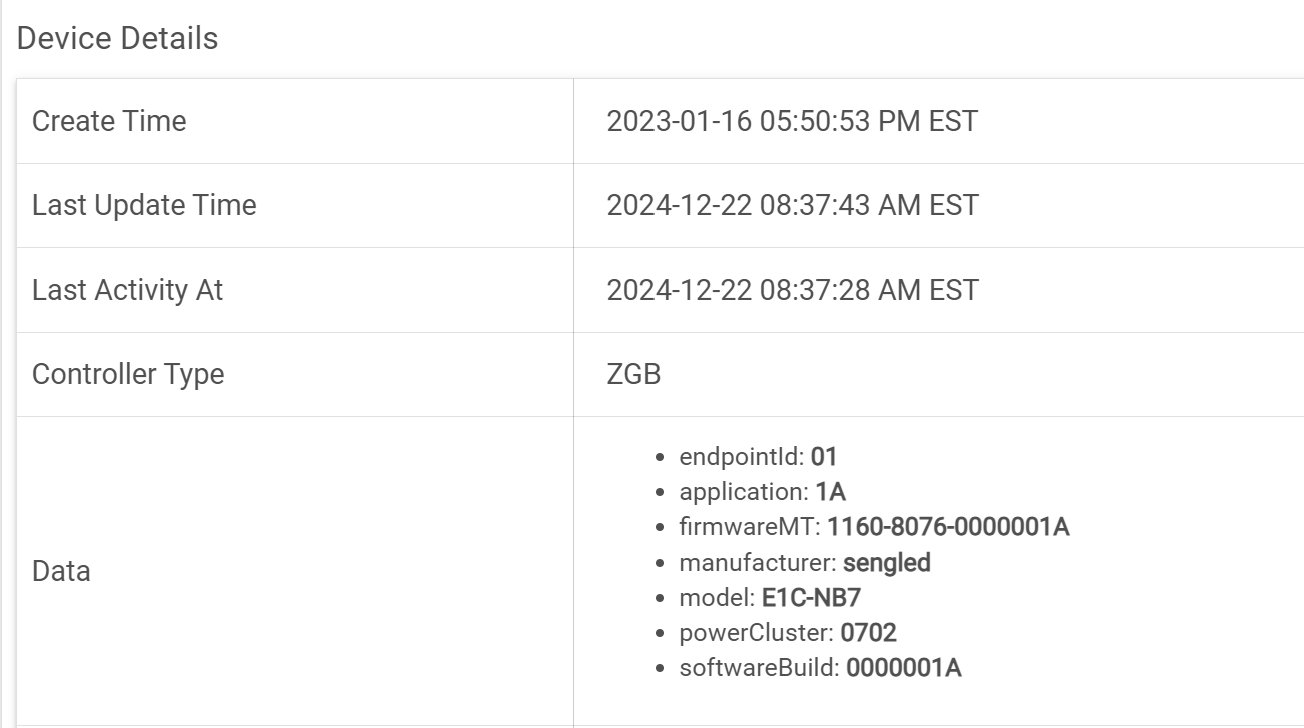Select the firmware value 1160-8076-0000001A

[948, 527]
